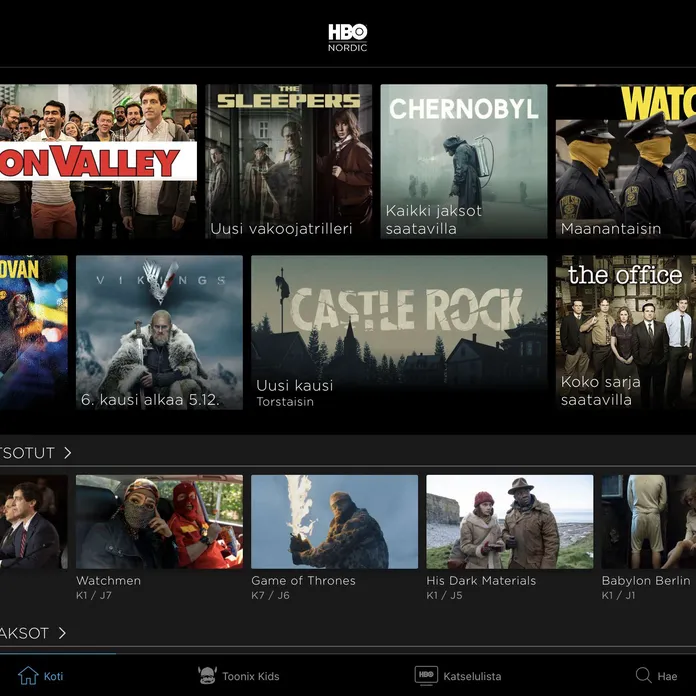Open The Office series tile
The image size is (696, 696).
625,332
